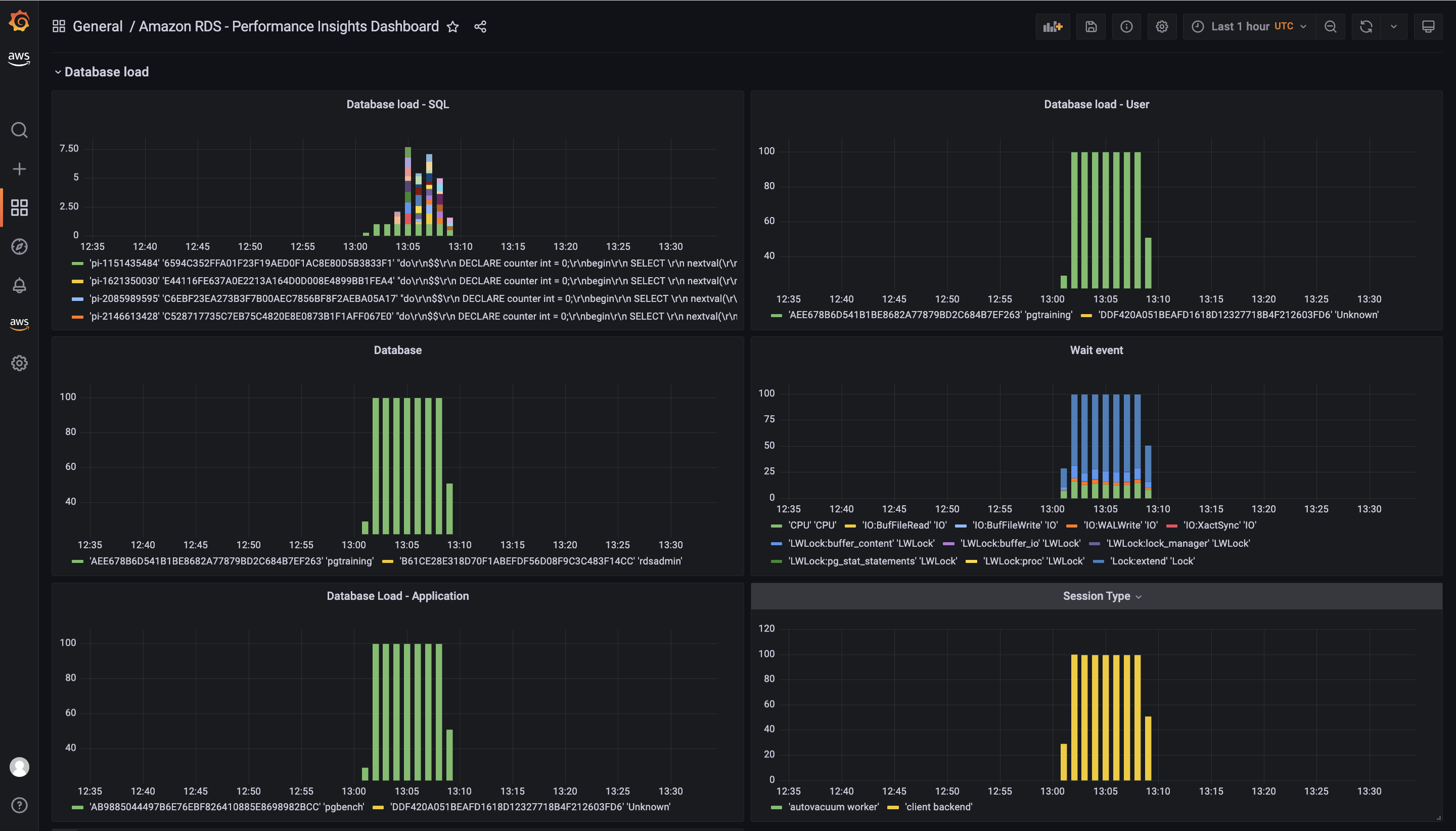Click green swatch of 'pgtraining' in Database legend
This screenshot has width=1456, height=831.
[x=77, y=561]
